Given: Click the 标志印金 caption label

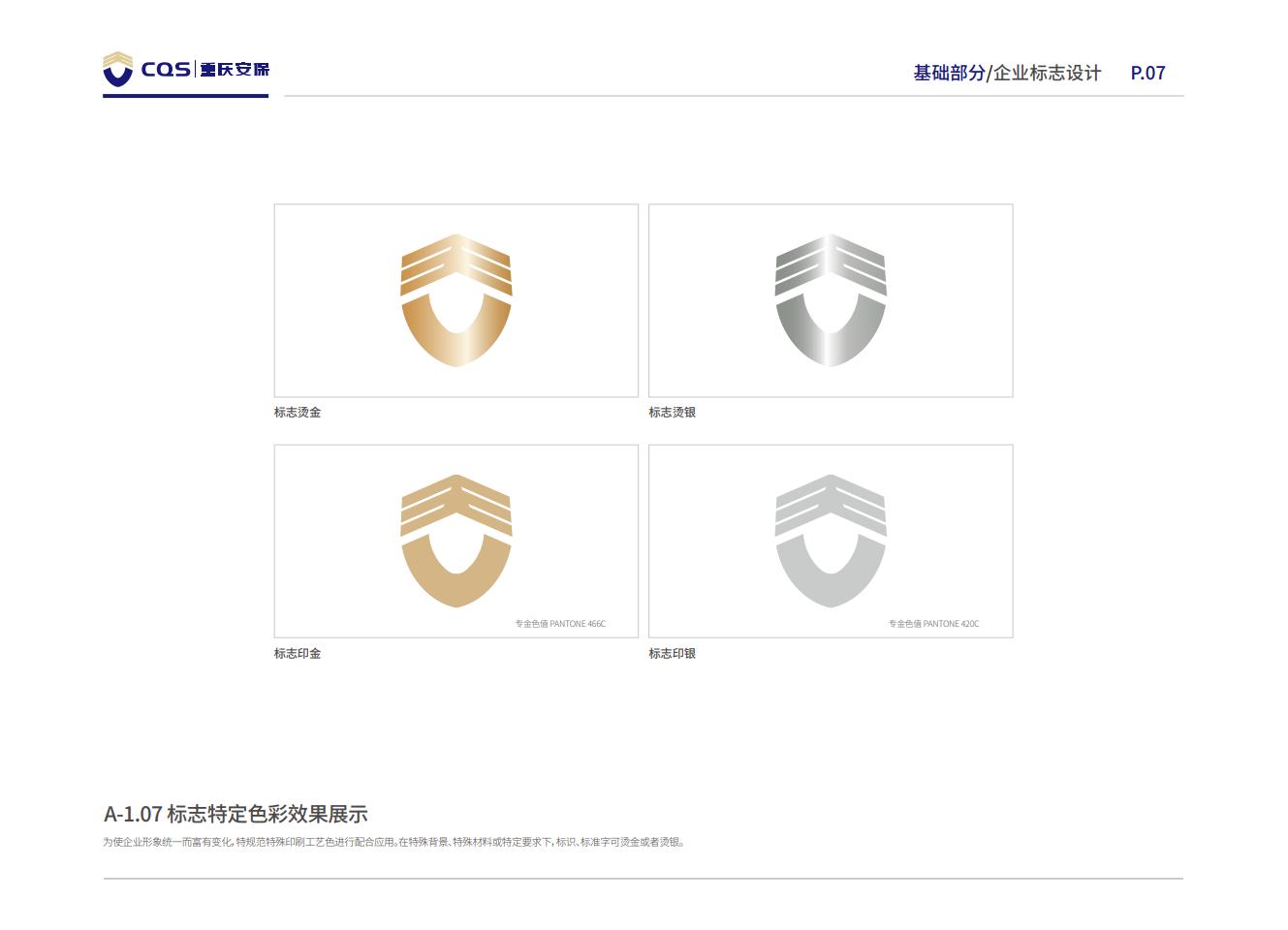Looking at the screenshot, I should tap(298, 654).
